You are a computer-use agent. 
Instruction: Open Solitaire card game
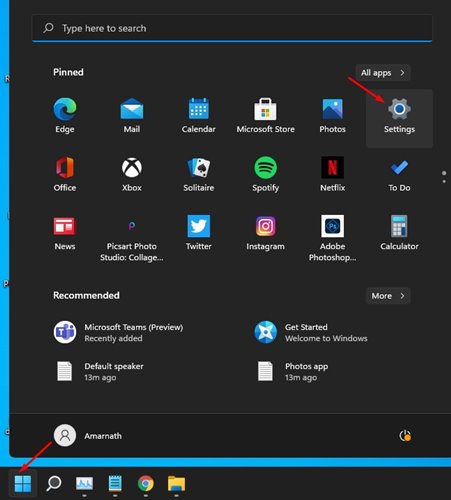click(198, 174)
